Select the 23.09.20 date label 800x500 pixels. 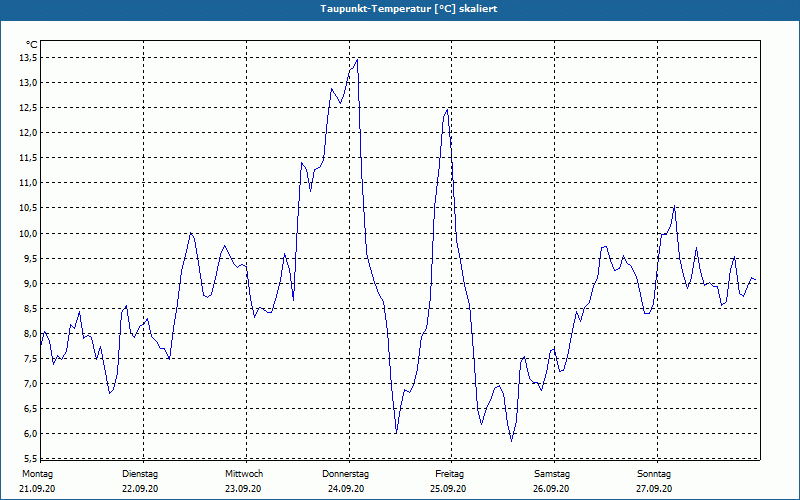click(243, 489)
